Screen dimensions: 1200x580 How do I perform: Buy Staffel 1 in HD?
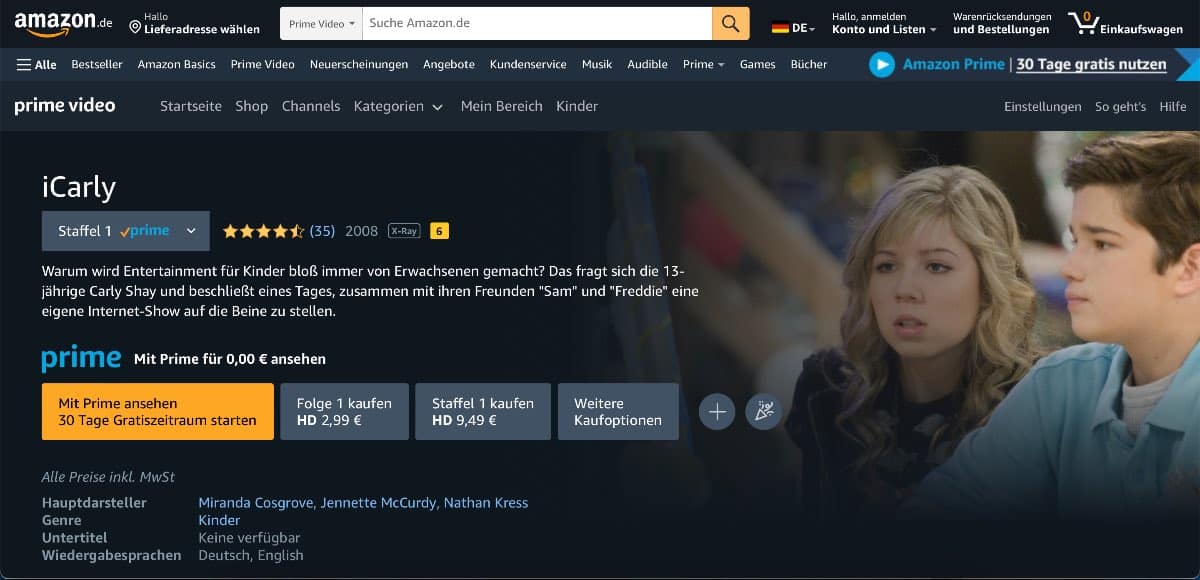[x=483, y=411]
